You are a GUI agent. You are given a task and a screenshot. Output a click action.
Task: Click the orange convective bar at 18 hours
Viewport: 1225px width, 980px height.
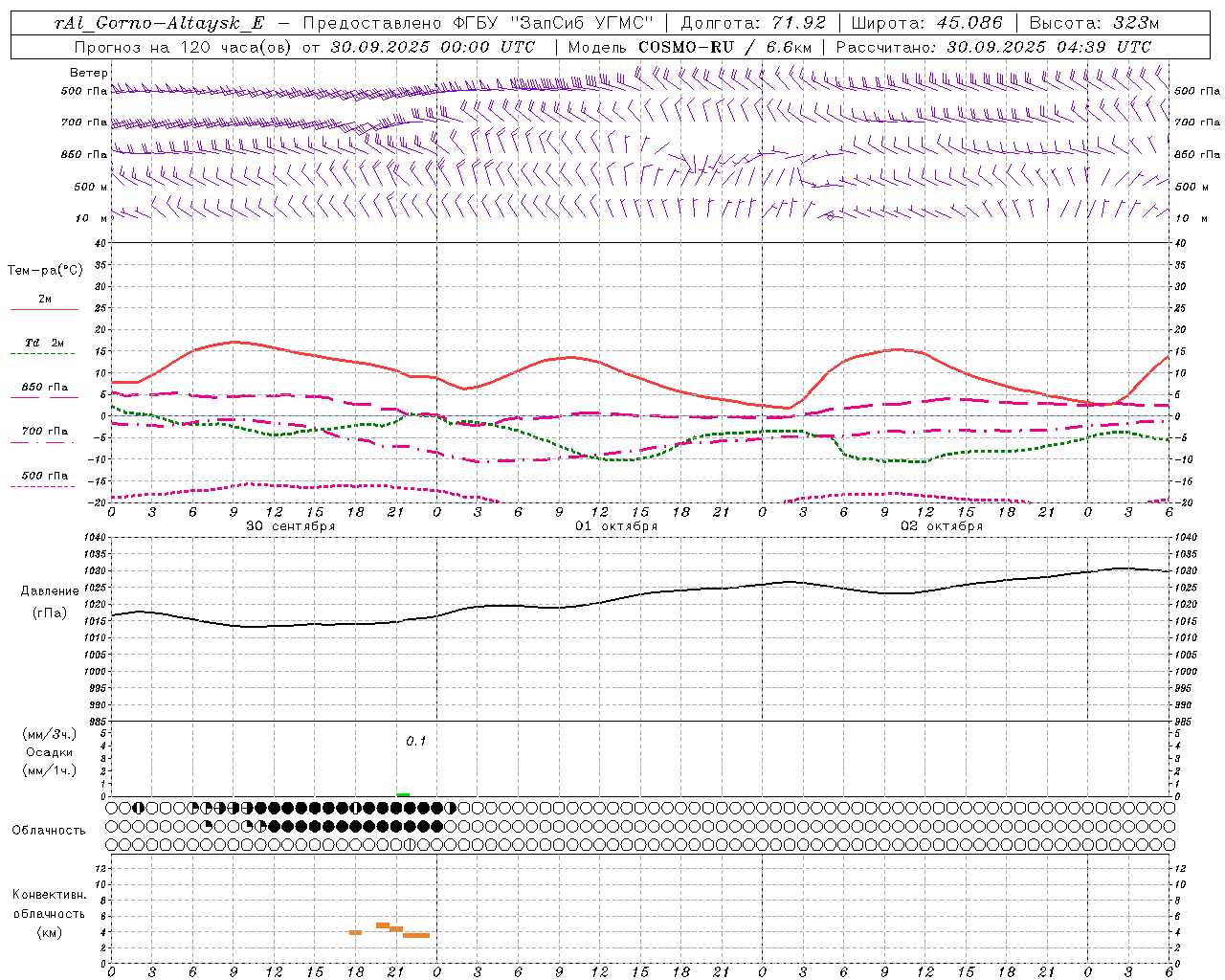[355, 932]
